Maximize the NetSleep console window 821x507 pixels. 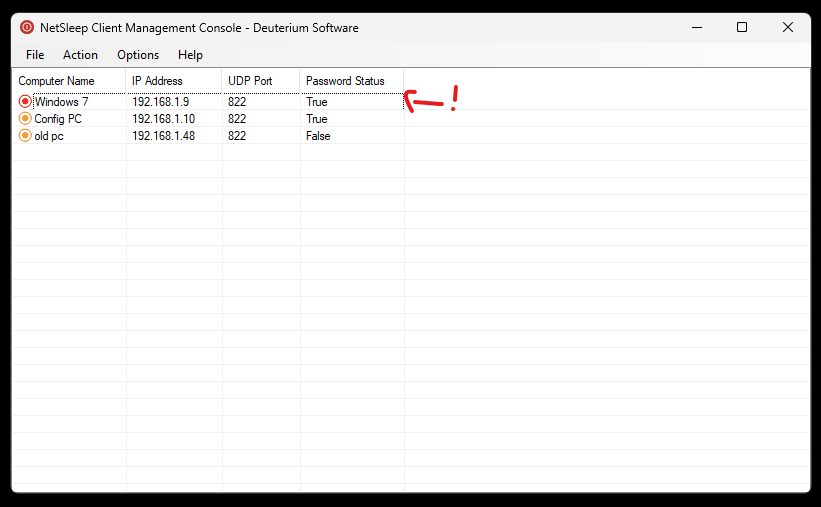pos(742,27)
